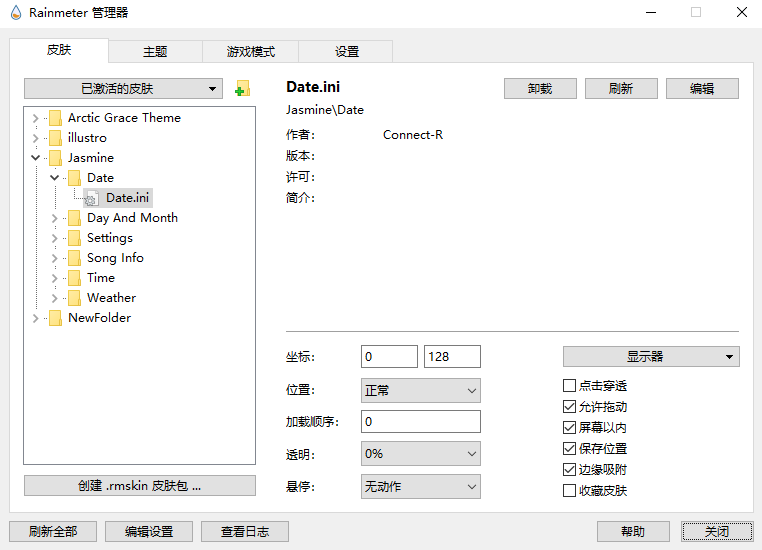This screenshot has width=762, height=550.
Task: Click the NewFolder folder icon
Action: tap(55, 318)
